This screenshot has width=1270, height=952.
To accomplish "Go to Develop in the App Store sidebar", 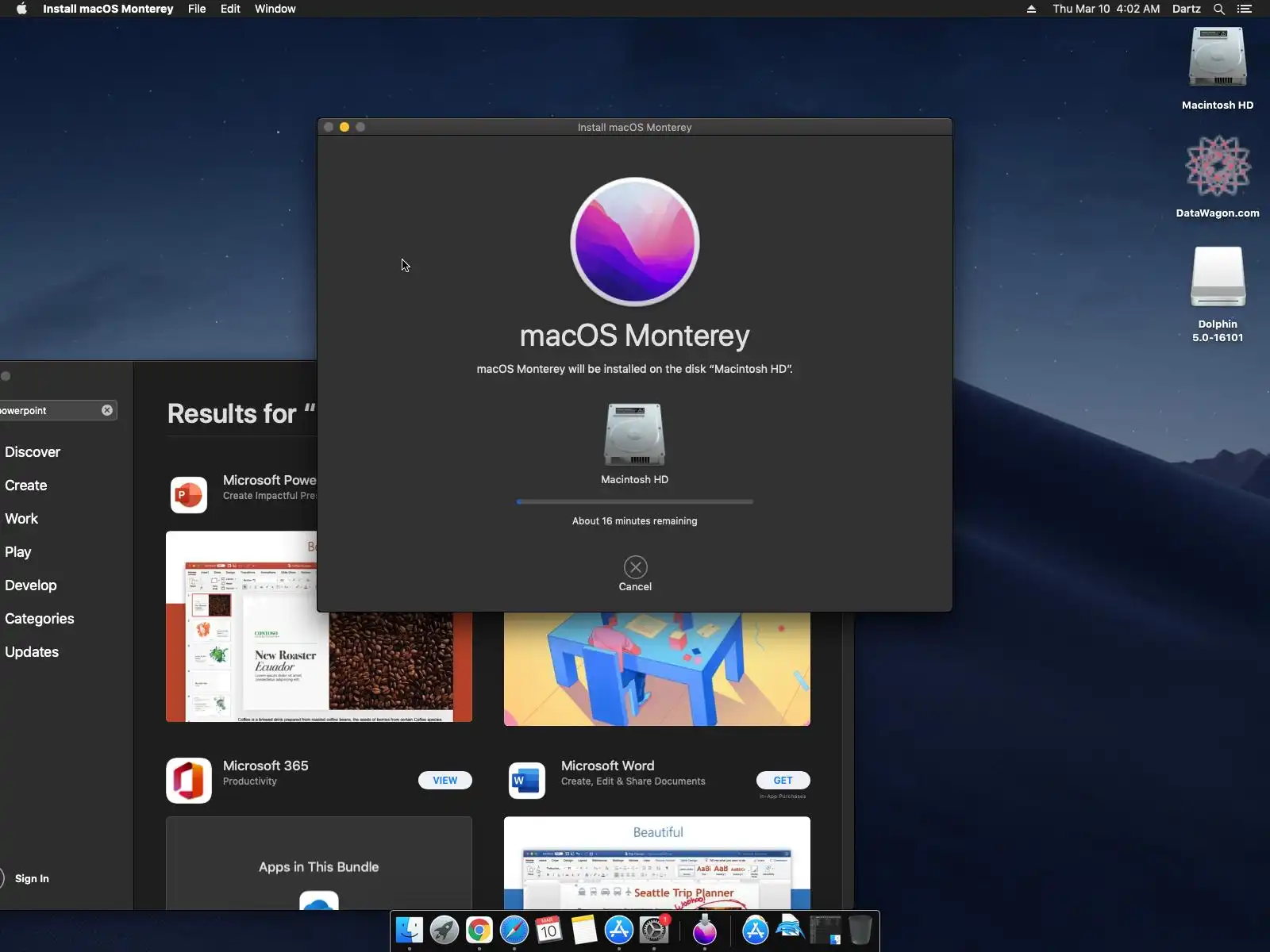I will (31, 585).
